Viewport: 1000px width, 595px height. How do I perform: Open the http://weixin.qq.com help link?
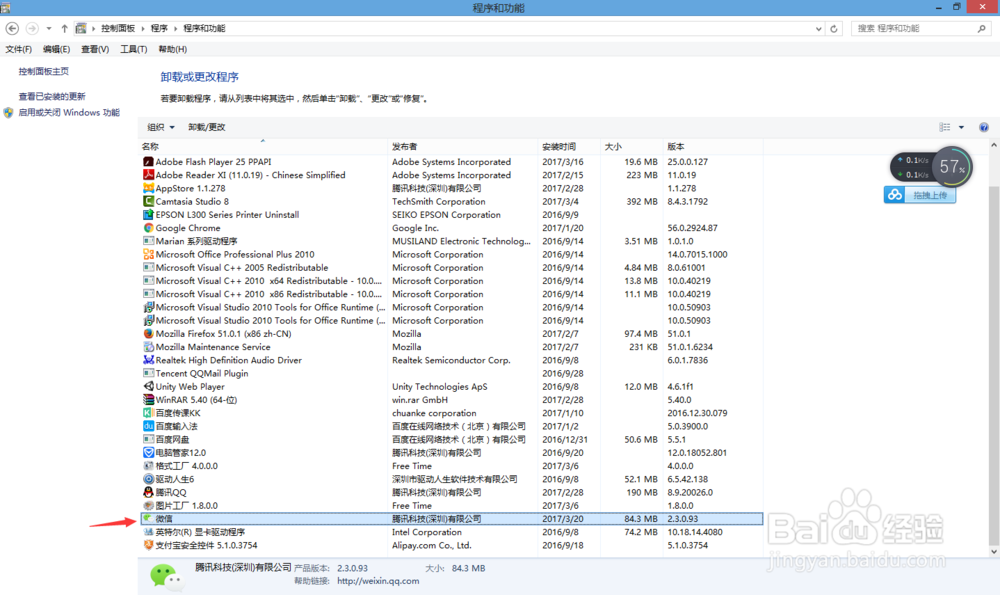click(378, 581)
